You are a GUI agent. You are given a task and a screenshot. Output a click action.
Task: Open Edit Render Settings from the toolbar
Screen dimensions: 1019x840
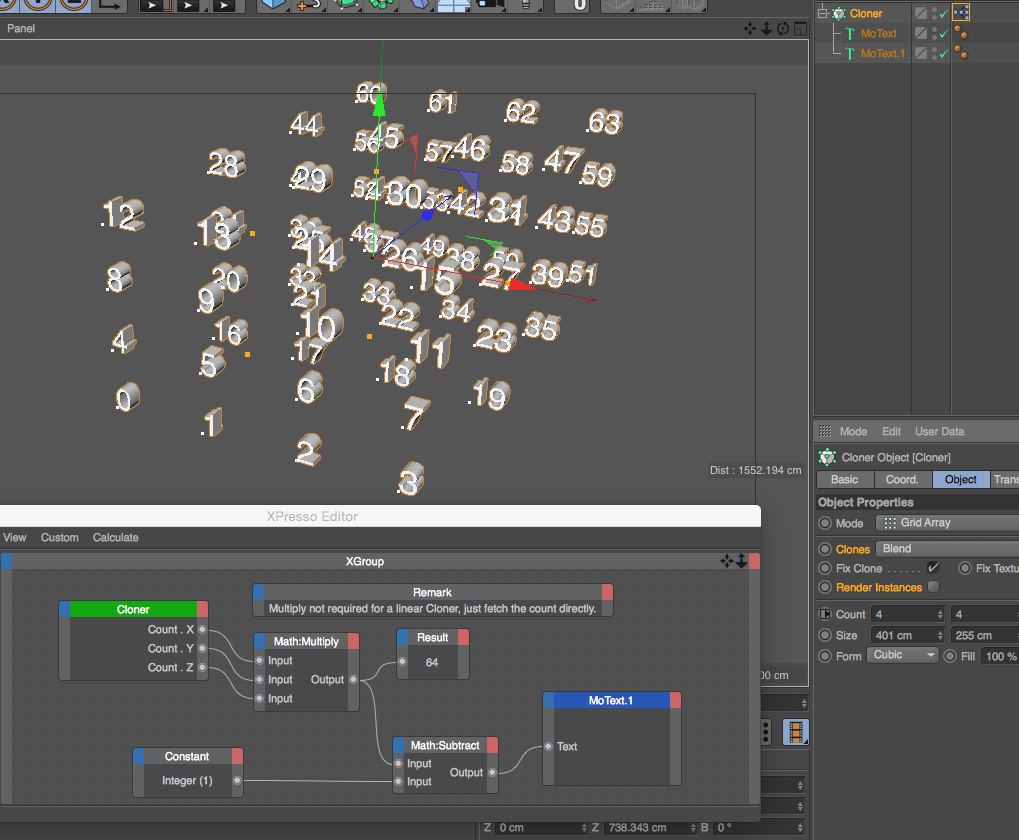222,6
